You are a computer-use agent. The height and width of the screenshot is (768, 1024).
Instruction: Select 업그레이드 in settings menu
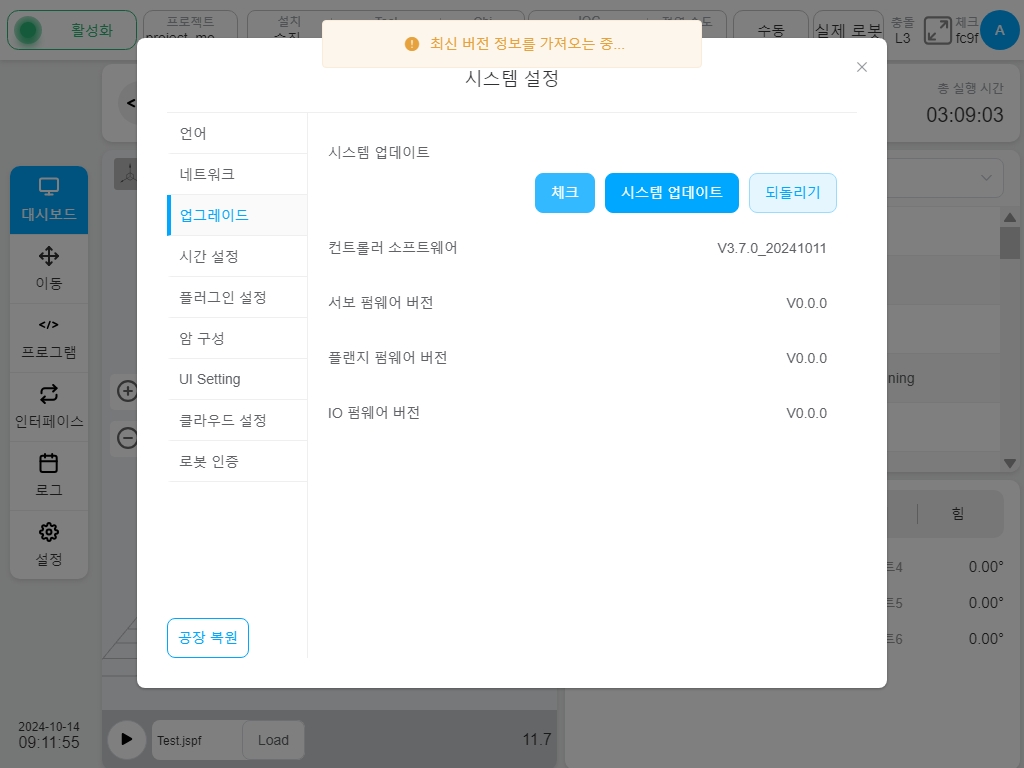(238, 216)
